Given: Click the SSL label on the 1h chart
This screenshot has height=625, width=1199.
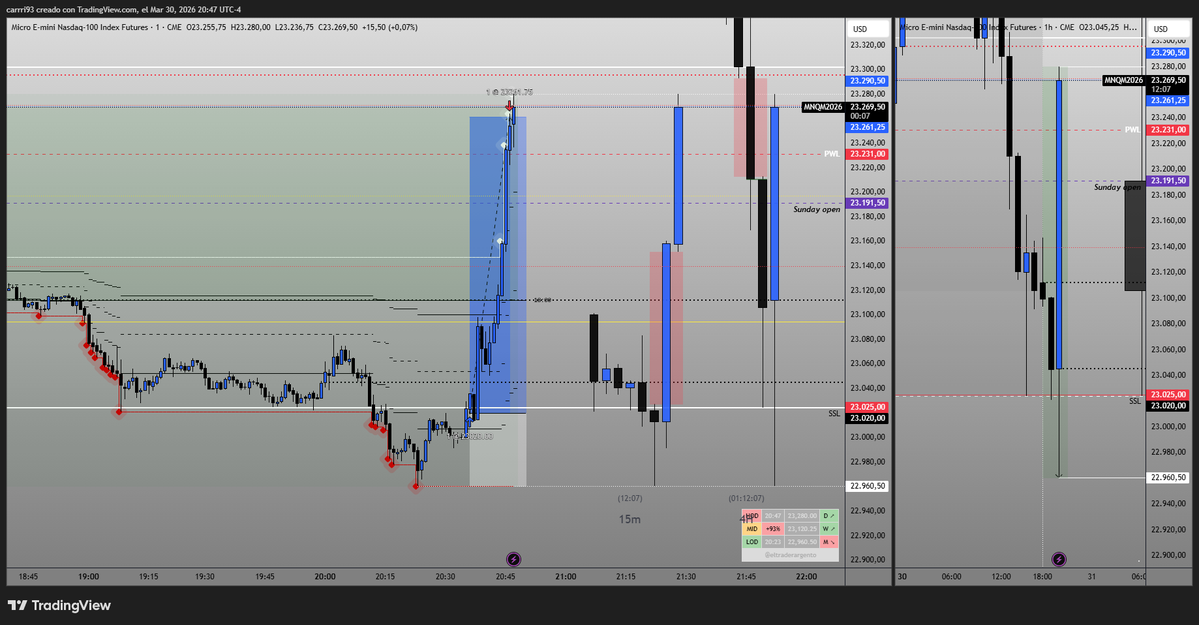Looking at the screenshot, I should pos(1134,400).
